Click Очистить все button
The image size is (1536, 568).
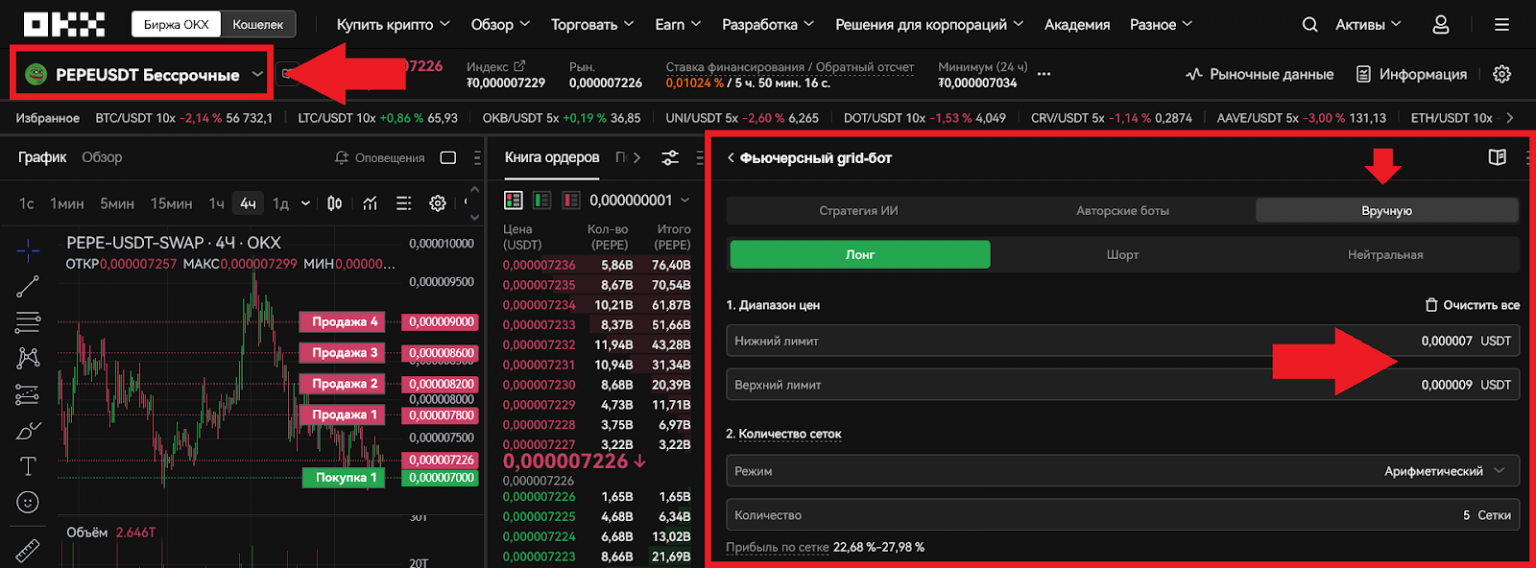(x=1472, y=304)
